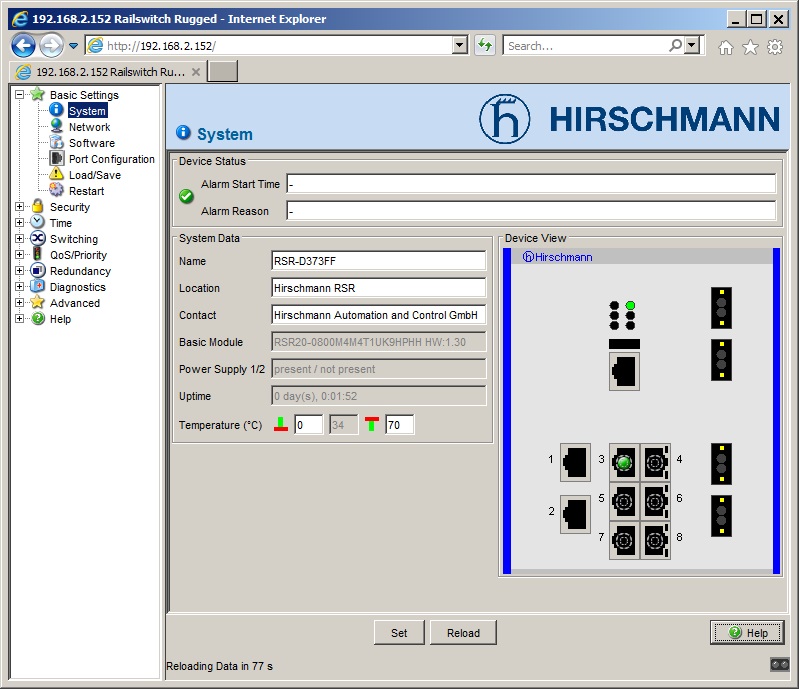Image resolution: width=799 pixels, height=689 pixels.
Task: Open the address bar dropdown
Action: (460, 45)
